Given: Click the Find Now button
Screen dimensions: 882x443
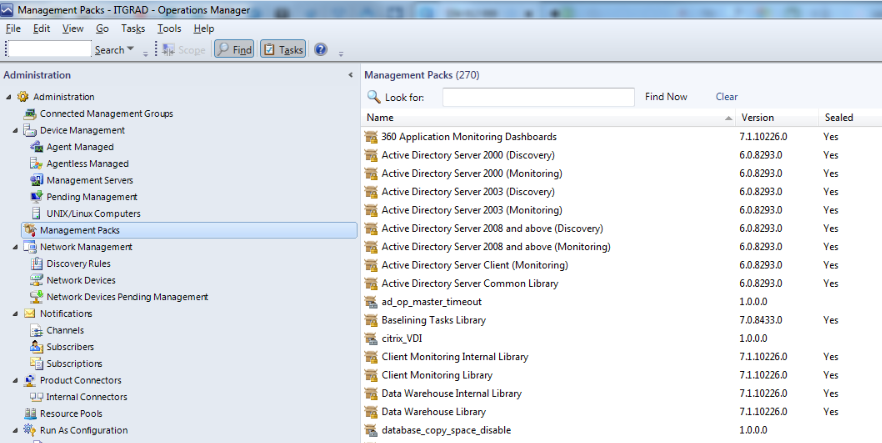Looking at the screenshot, I should pyautogui.click(x=666, y=97).
